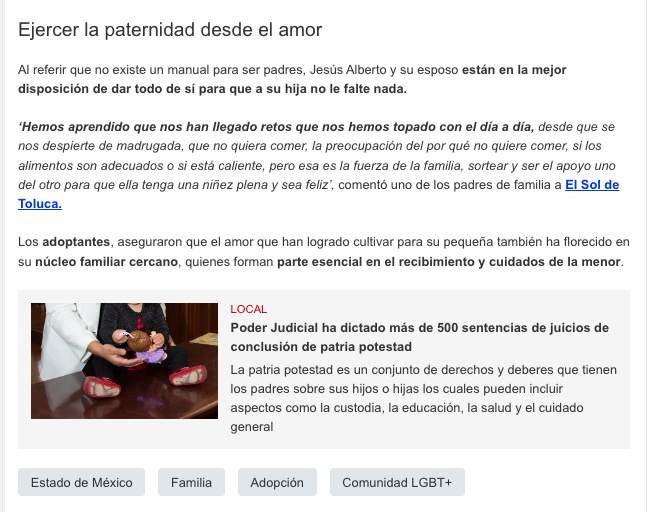The height and width of the screenshot is (512, 655).
Task: Click the paragraph mentioning Jesús Alberto
Action: (292, 79)
